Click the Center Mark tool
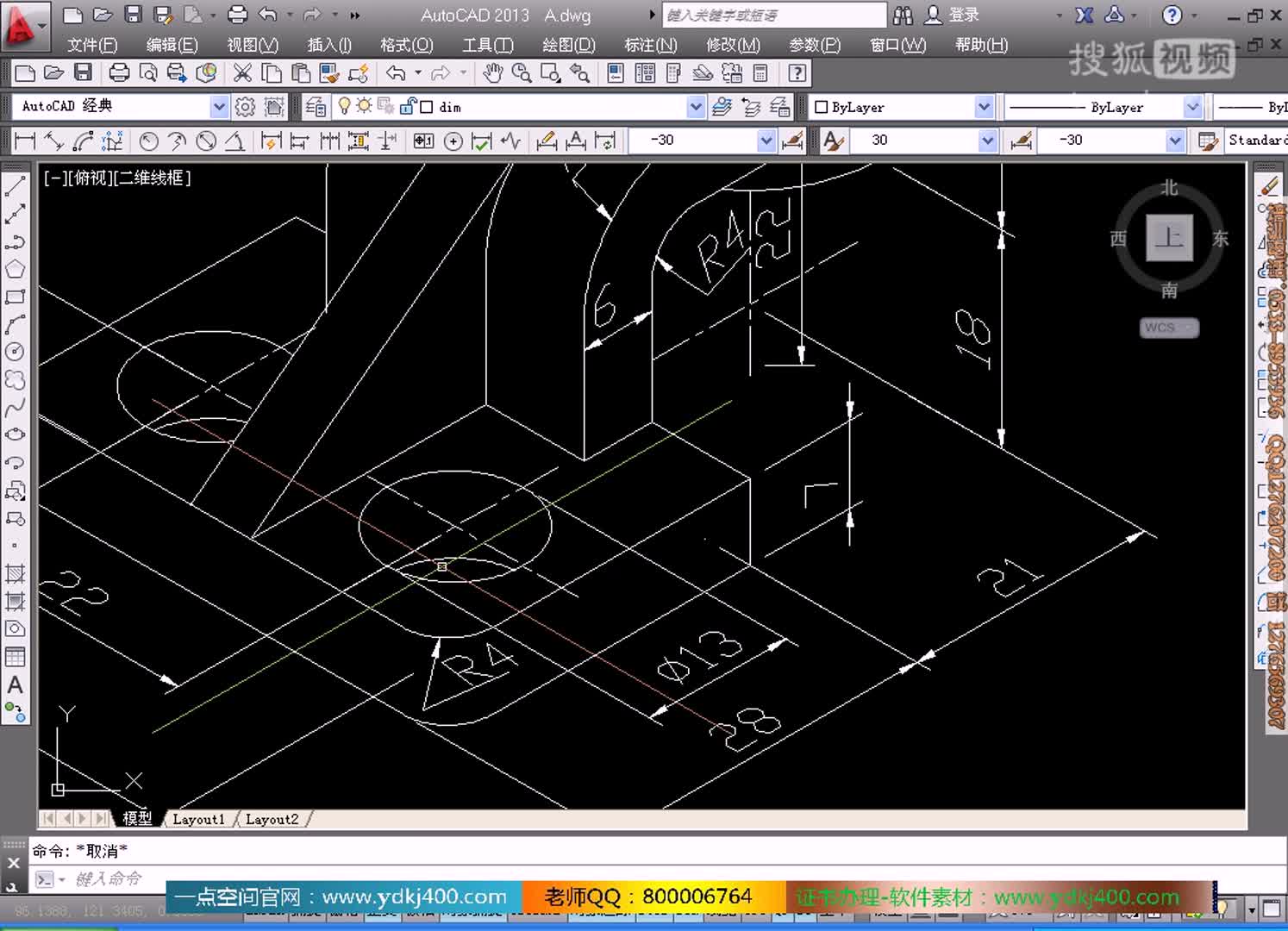The width and height of the screenshot is (1288, 931). 453,141
